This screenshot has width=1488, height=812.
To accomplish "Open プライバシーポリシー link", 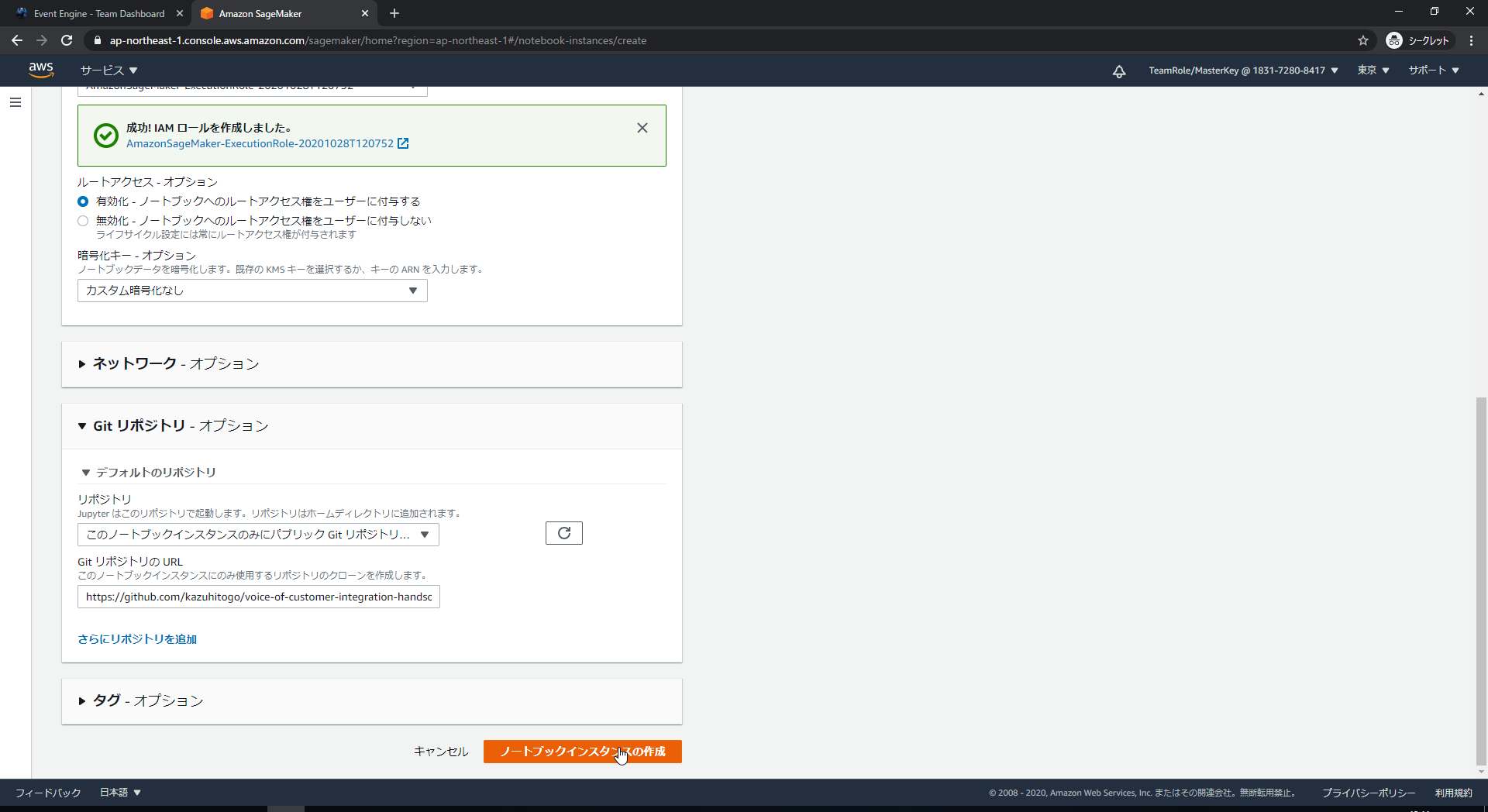I will click(x=1369, y=793).
